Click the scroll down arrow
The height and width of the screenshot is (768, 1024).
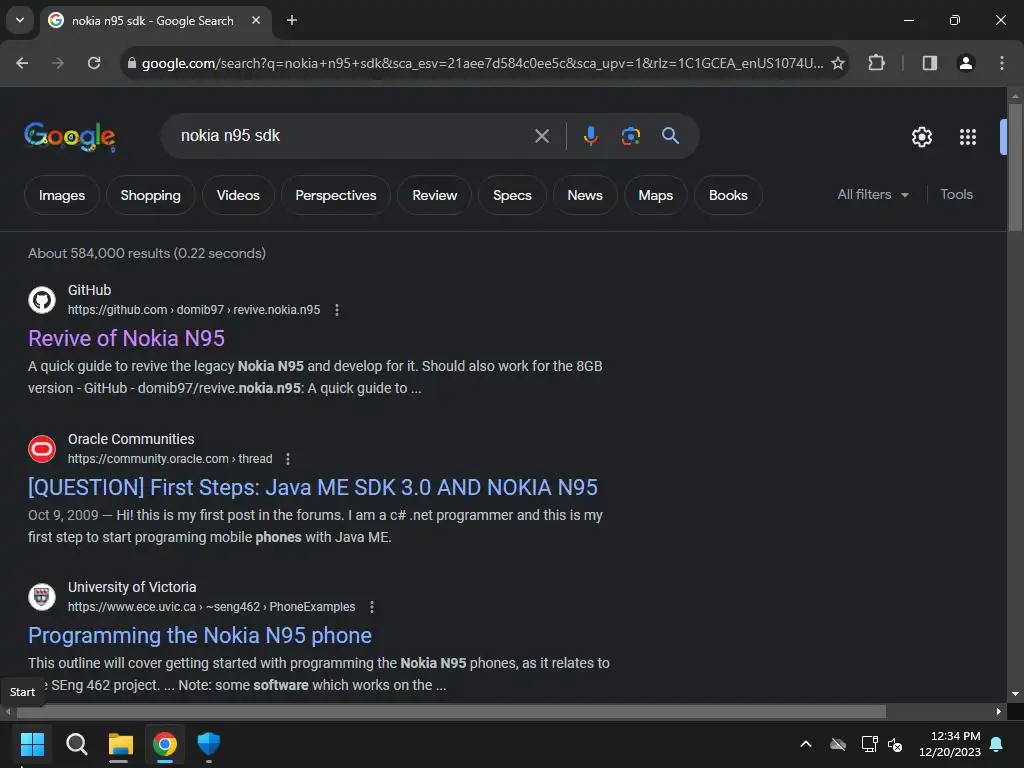coord(1015,694)
